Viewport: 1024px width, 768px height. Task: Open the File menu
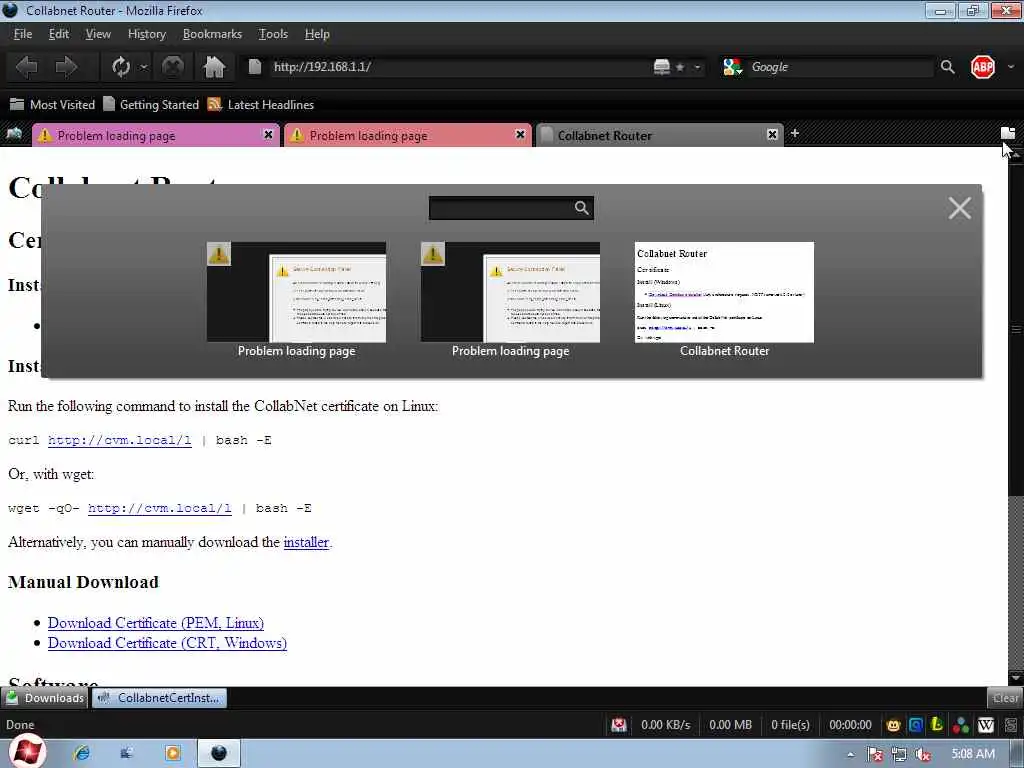pyautogui.click(x=23, y=34)
